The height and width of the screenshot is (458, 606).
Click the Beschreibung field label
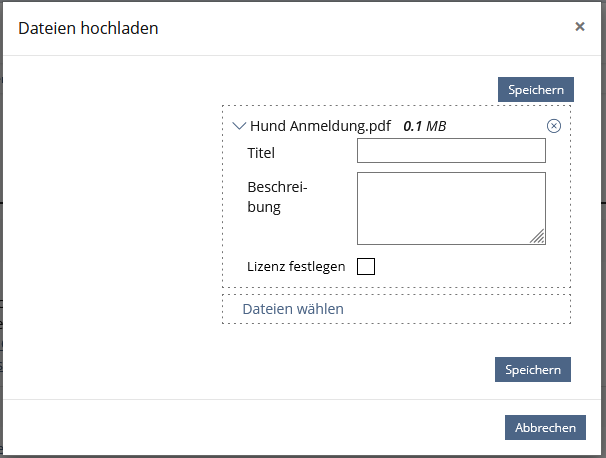point(278,198)
